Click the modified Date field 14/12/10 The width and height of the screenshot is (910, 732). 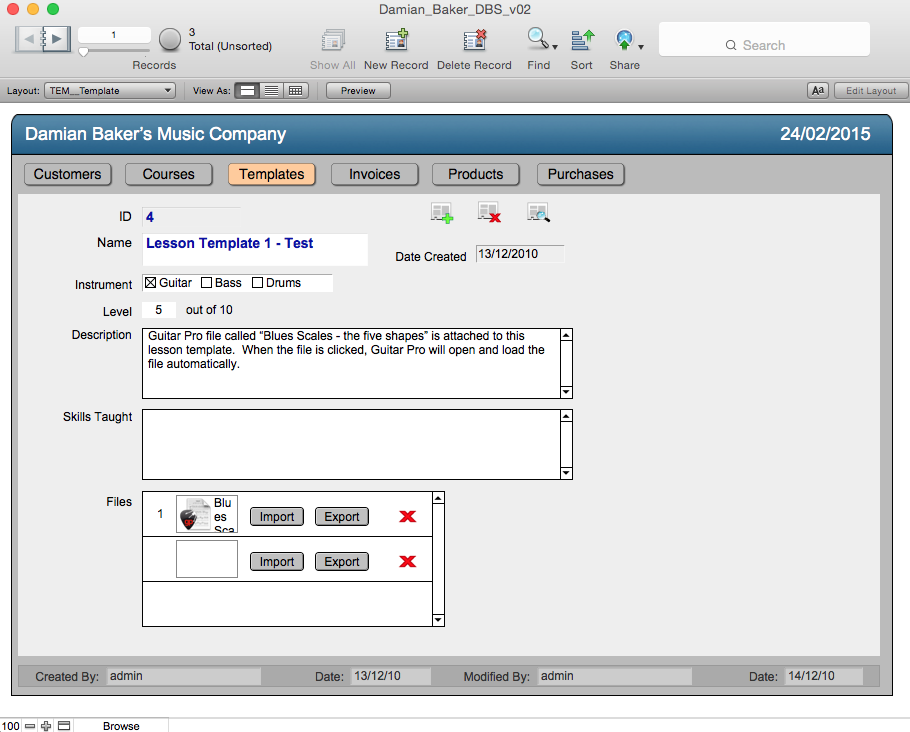pos(824,676)
